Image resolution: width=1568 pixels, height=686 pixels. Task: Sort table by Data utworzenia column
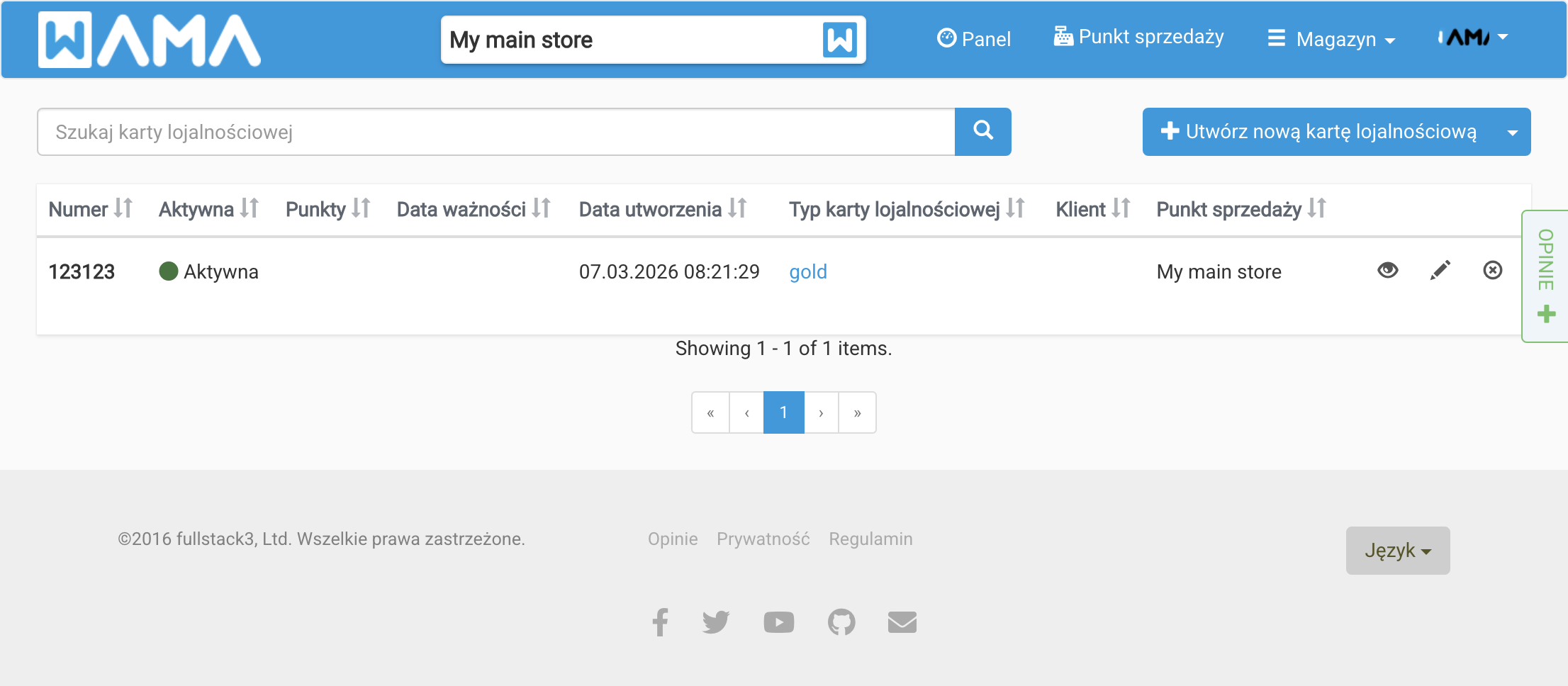(663, 209)
